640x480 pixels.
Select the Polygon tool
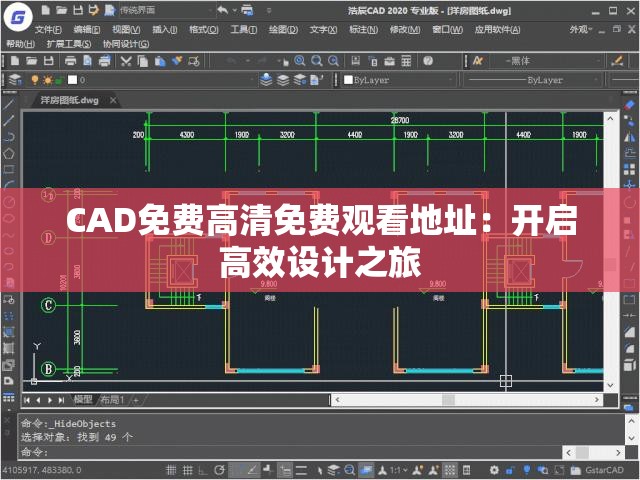pyautogui.click(x=9, y=153)
